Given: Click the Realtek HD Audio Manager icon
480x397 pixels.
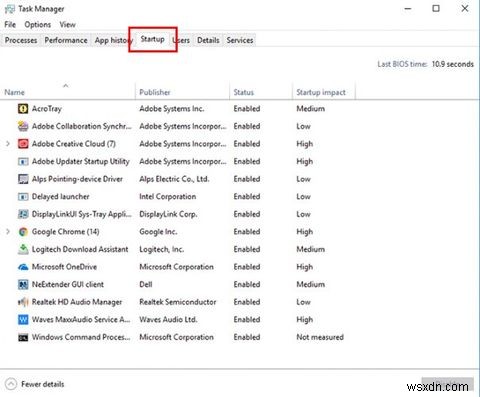Looking at the screenshot, I should [x=23, y=302].
